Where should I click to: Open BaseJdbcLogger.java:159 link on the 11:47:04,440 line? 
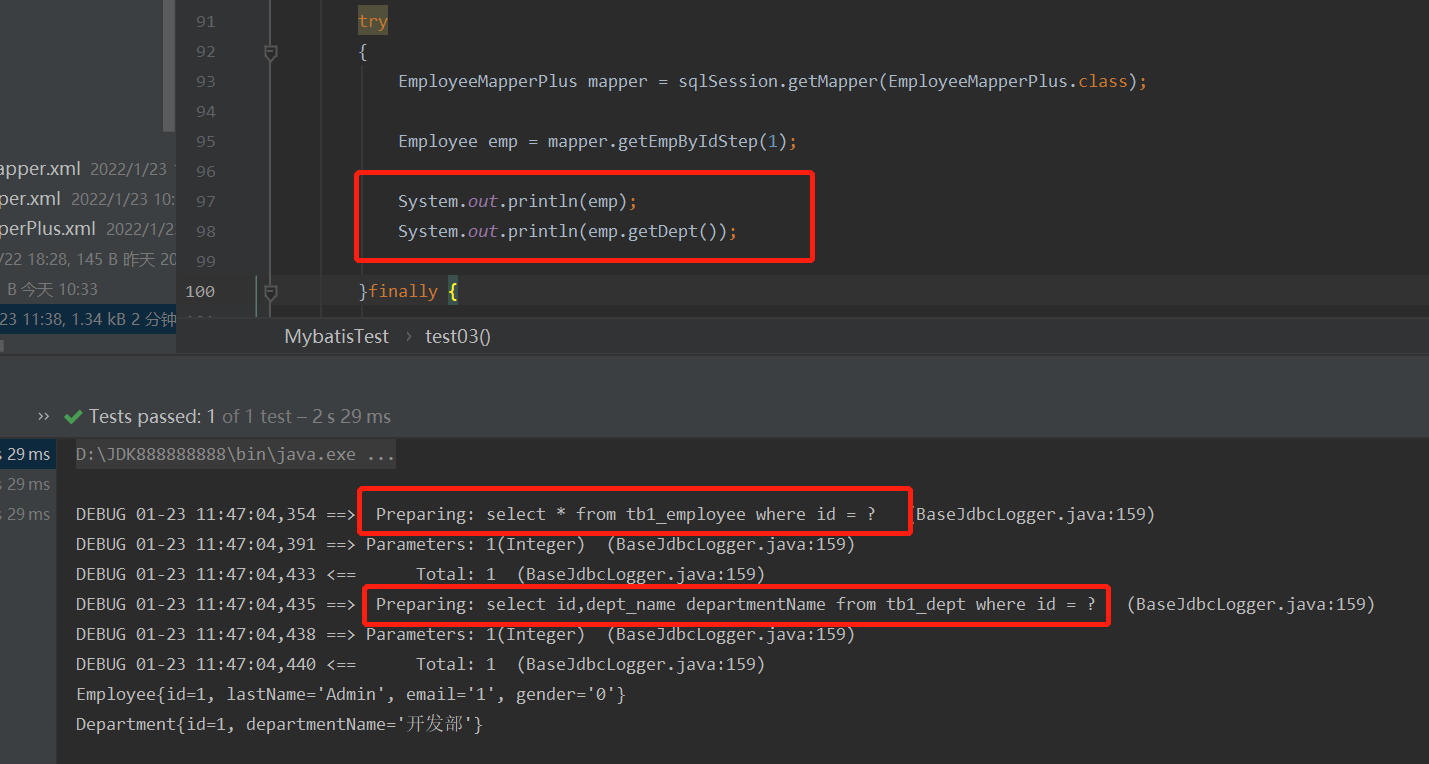coord(639,664)
